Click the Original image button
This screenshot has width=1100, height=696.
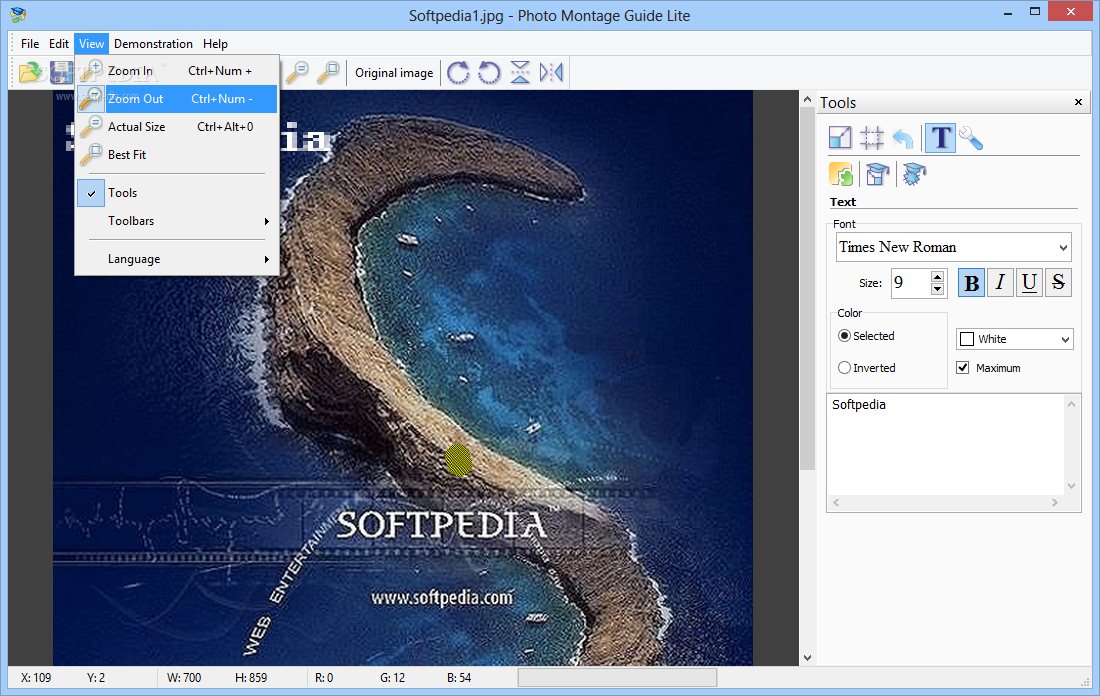pos(394,73)
